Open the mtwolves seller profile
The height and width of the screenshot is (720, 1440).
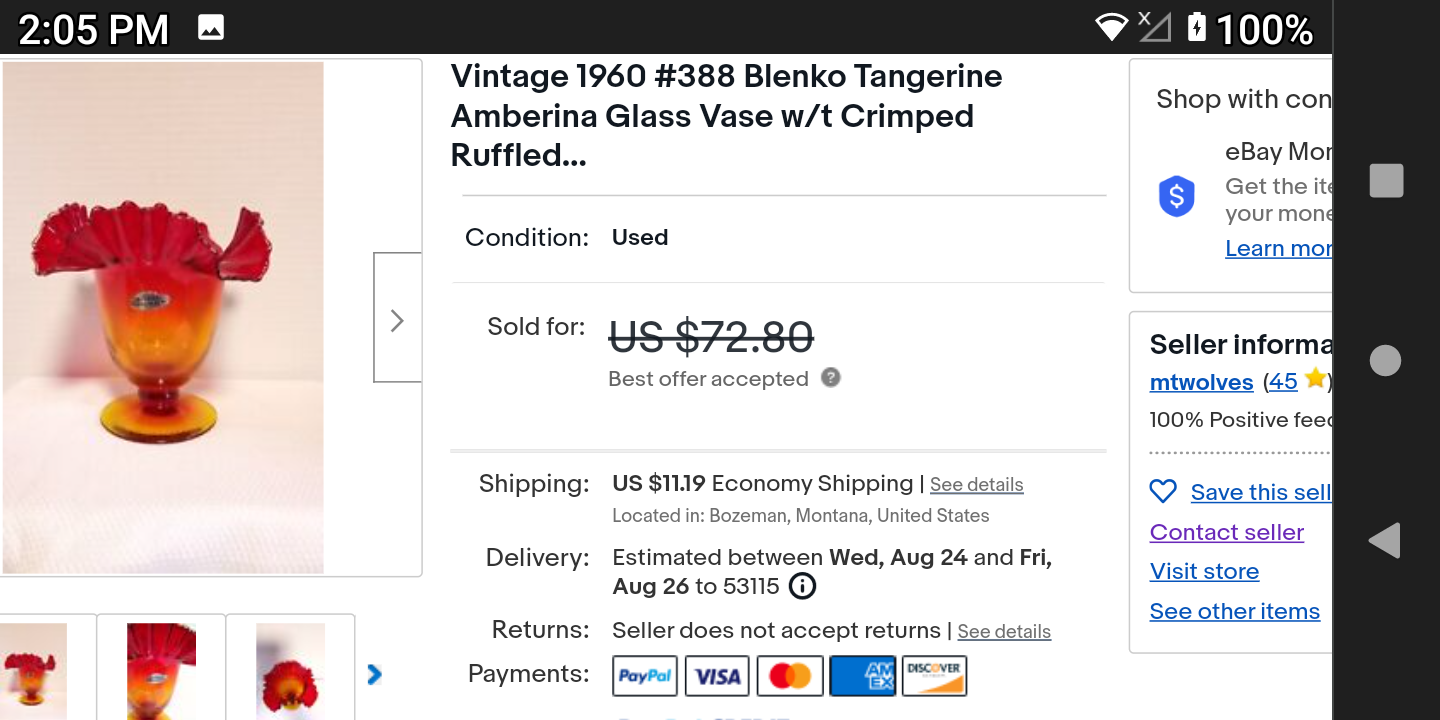point(1201,382)
